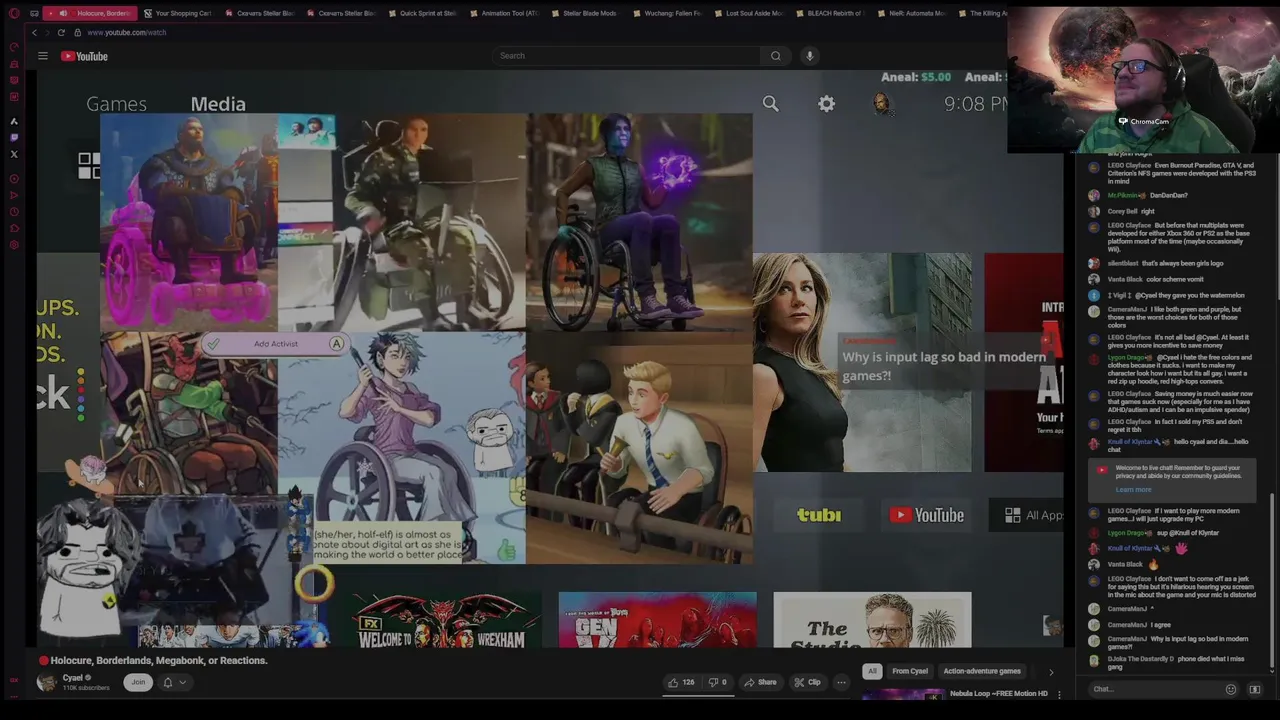
Task: Open the YouTube guide hamburger menu
Action: pyautogui.click(x=43, y=56)
